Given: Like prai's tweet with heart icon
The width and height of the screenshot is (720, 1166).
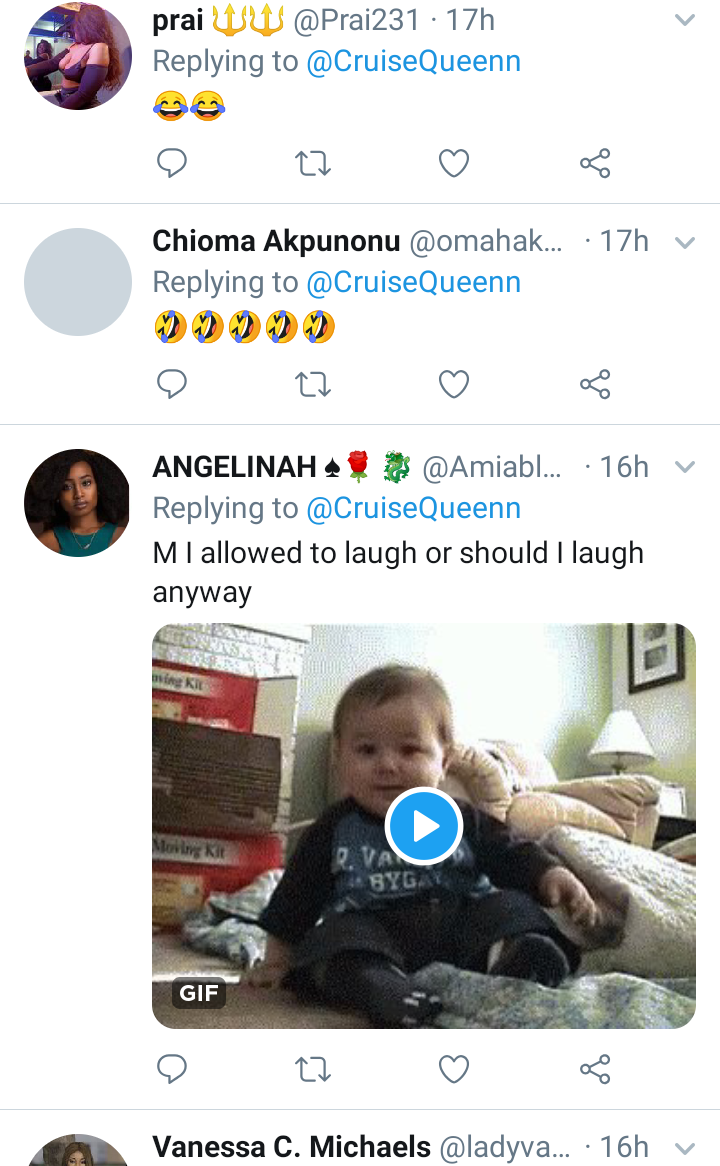Looking at the screenshot, I should click(x=454, y=163).
